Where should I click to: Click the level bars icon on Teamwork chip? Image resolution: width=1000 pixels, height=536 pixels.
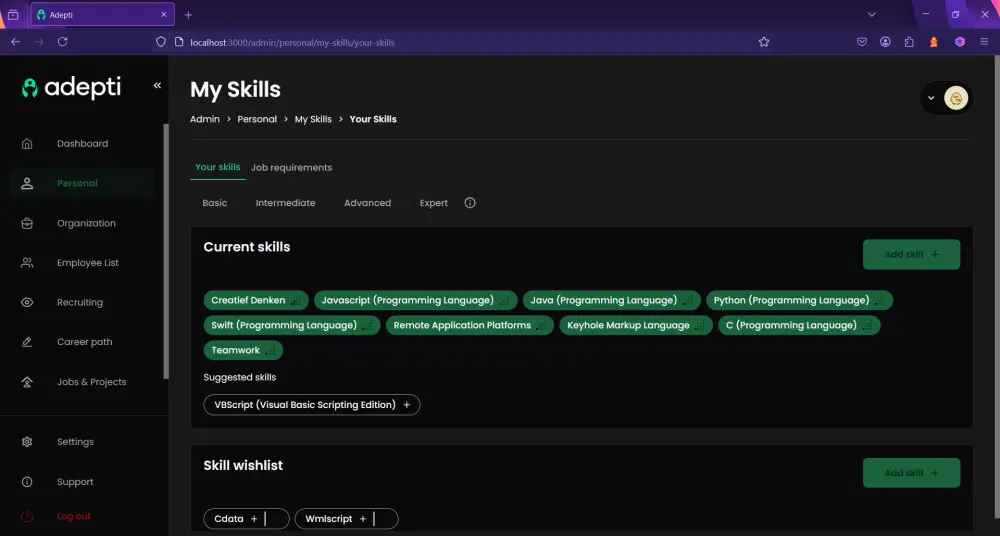point(270,350)
